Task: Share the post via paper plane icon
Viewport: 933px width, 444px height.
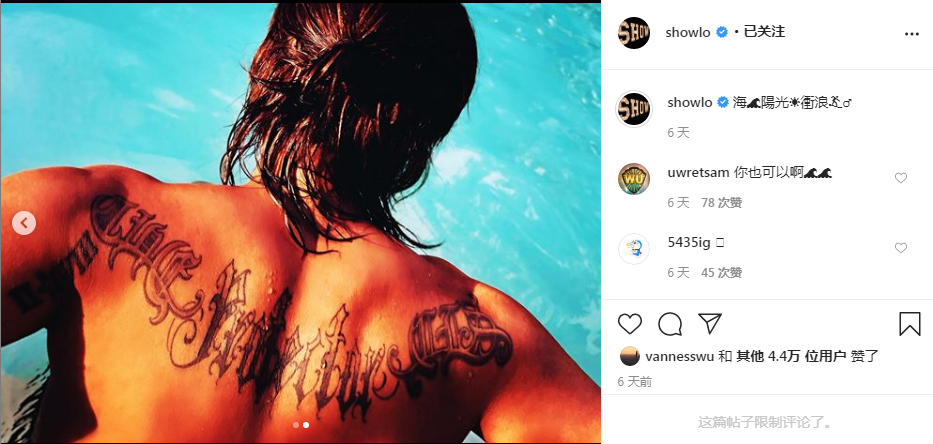Action: [x=710, y=324]
